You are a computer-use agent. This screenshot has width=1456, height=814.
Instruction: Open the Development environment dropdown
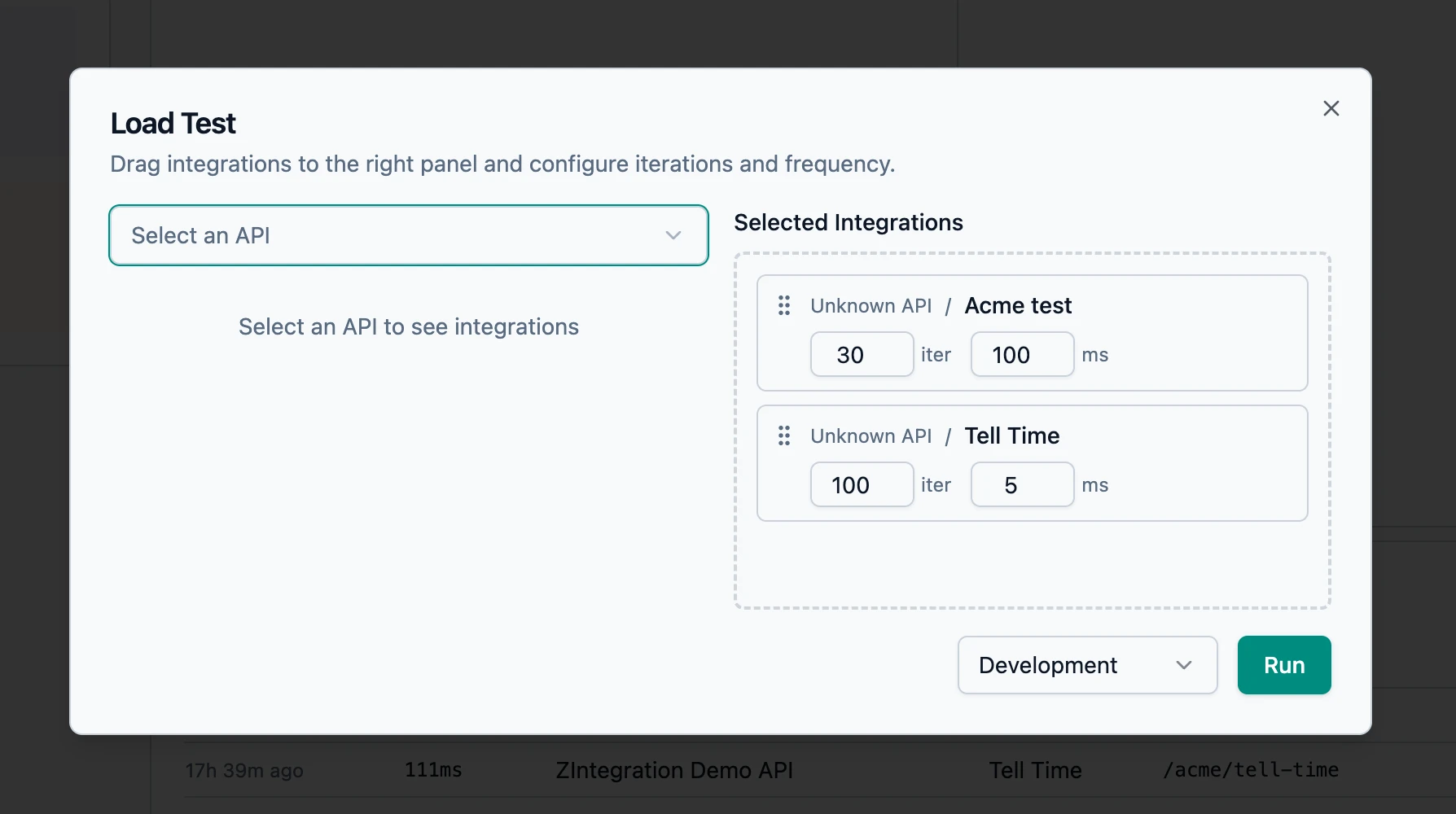pos(1087,665)
